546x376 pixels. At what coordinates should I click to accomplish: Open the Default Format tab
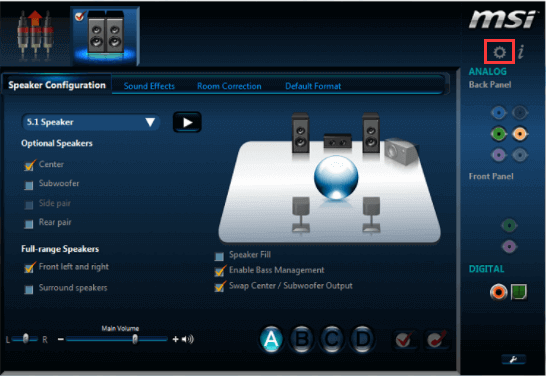313,86
